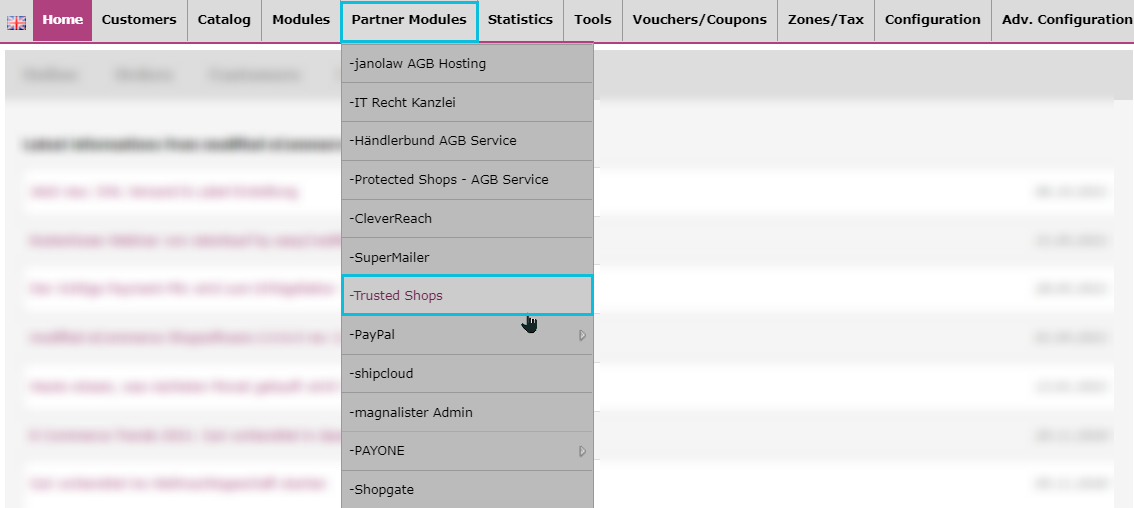Select the shipcloud menu item
The width and height of the screenshot is (1134, 508).
(467, 373)
